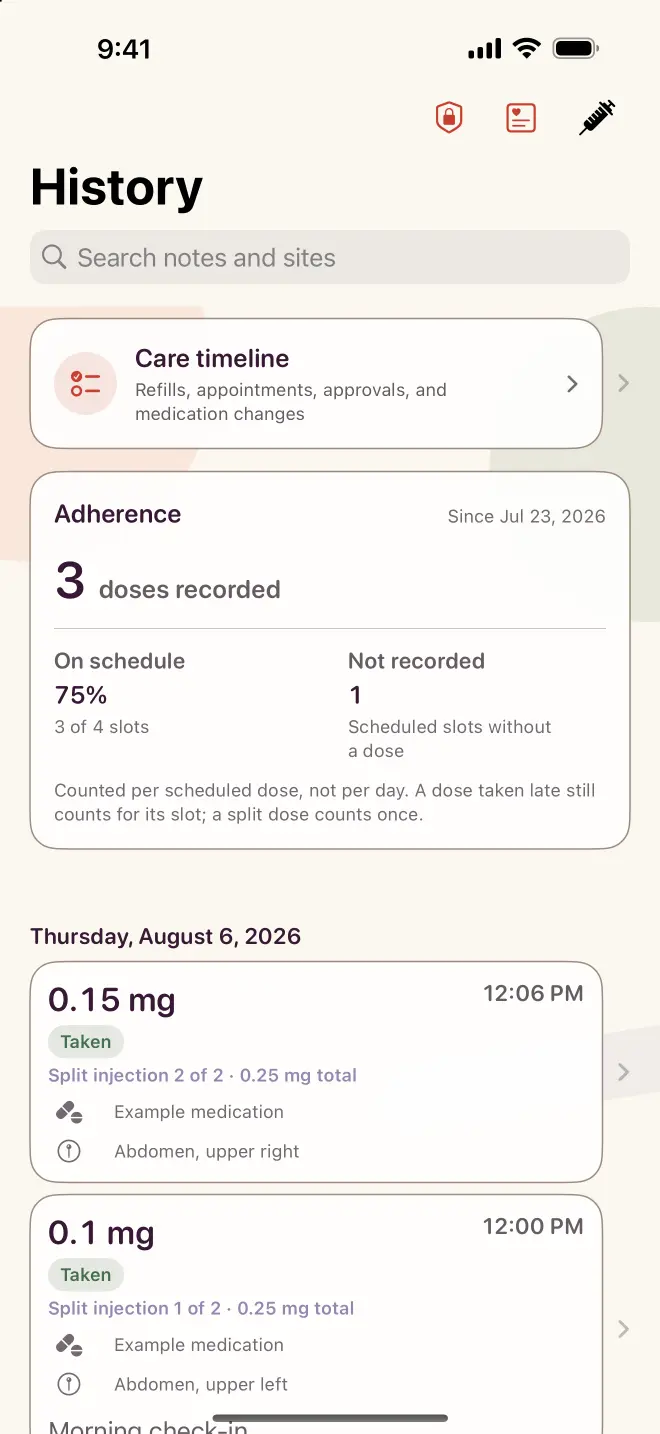
Task: Tap the chevron outside the Care timeline card
Action: pos(623,383)
